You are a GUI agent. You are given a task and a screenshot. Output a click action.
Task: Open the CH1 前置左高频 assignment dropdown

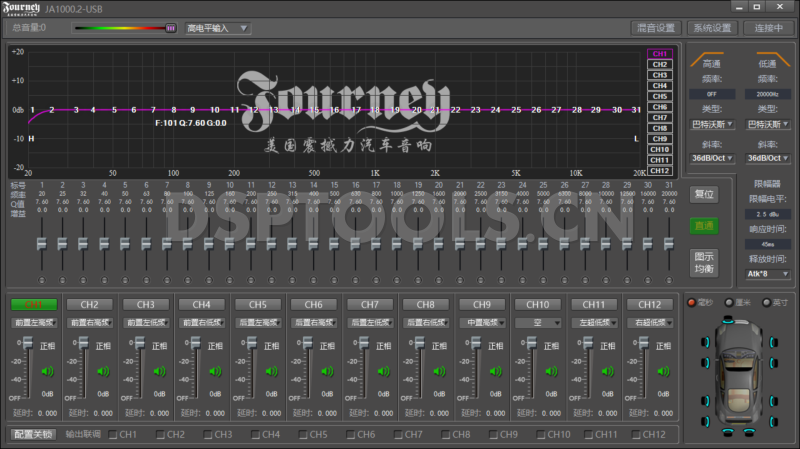tap(34, 322)
